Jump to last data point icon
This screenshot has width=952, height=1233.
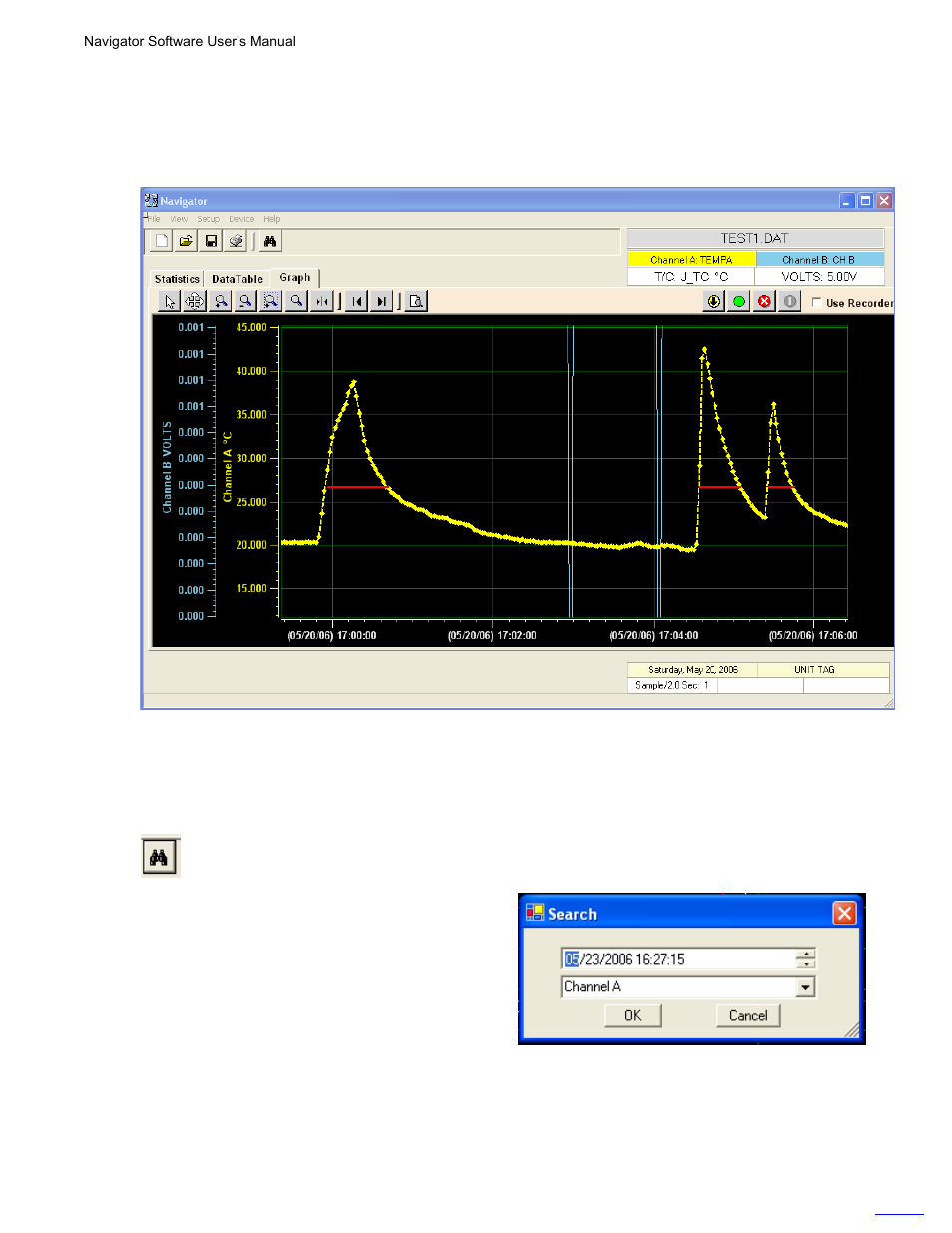tap(382, 301)
